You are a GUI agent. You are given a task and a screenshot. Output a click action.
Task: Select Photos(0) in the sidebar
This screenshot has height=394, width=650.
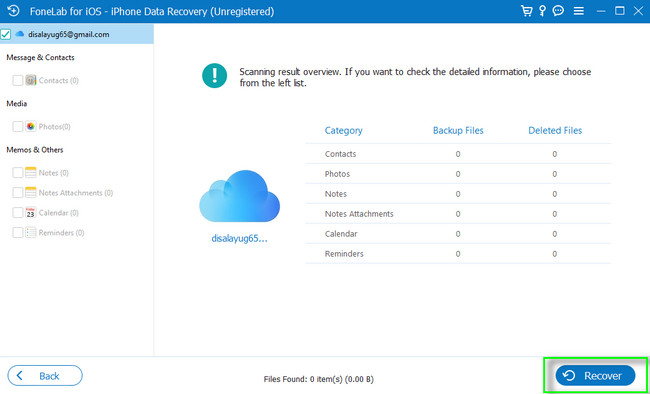coord(54,126)
